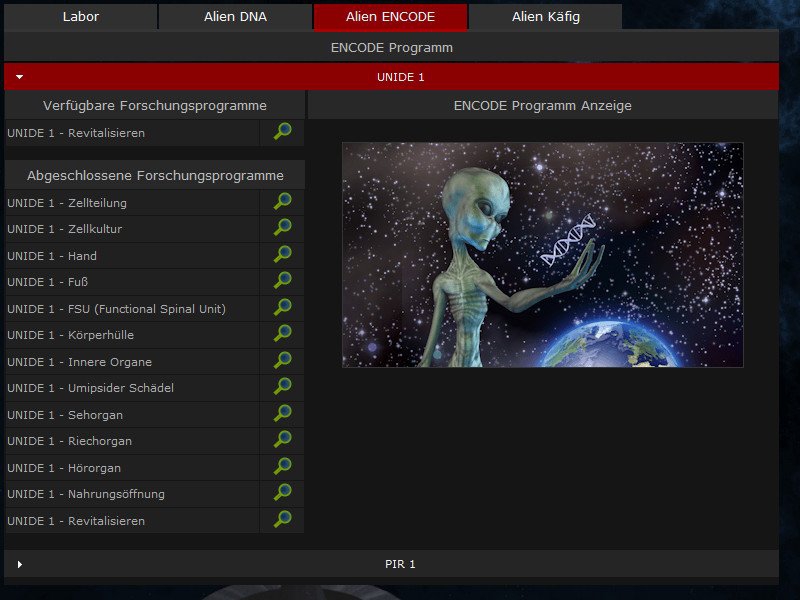
Task: Click magnifier beside Hörorgan
Action: coord(282,467)
